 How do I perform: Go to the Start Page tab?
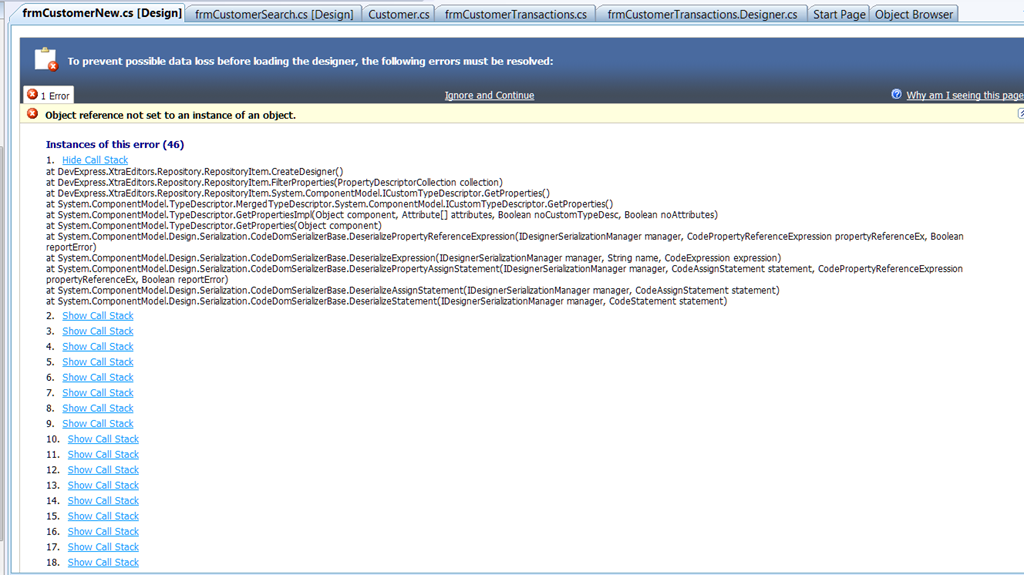838,14
